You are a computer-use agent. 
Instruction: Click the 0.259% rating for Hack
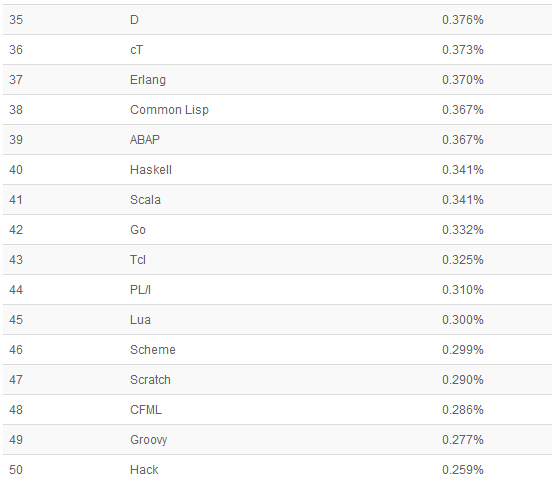point(463,470)
